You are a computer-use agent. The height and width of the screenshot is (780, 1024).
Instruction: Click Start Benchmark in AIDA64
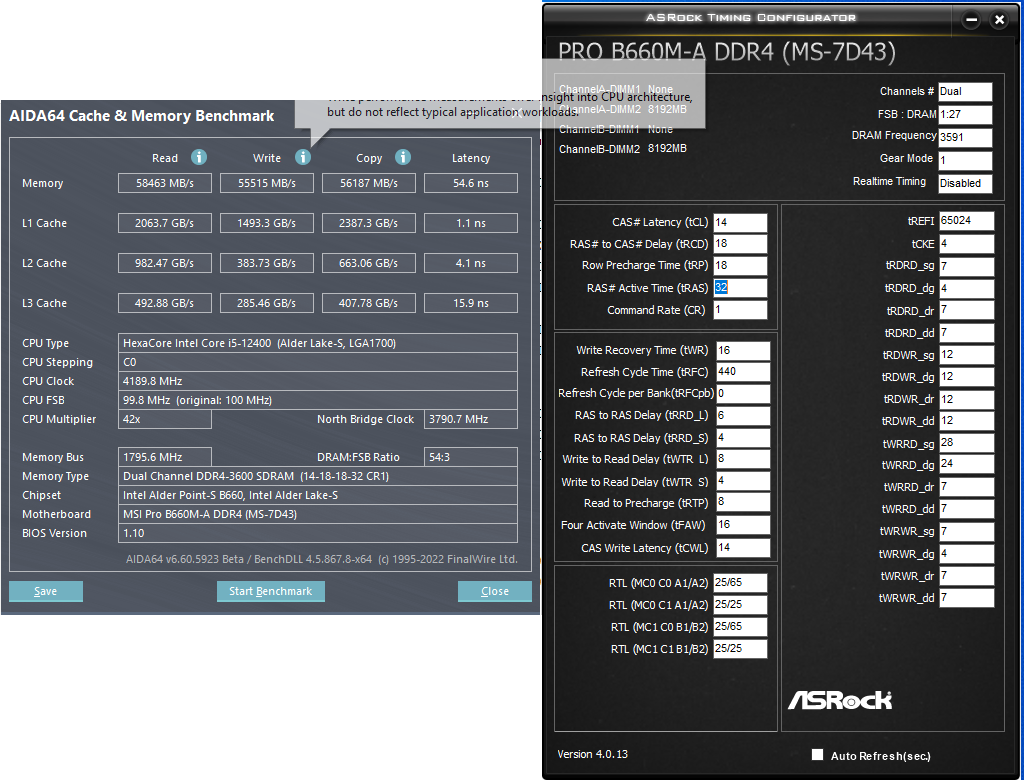click(270, 591)
